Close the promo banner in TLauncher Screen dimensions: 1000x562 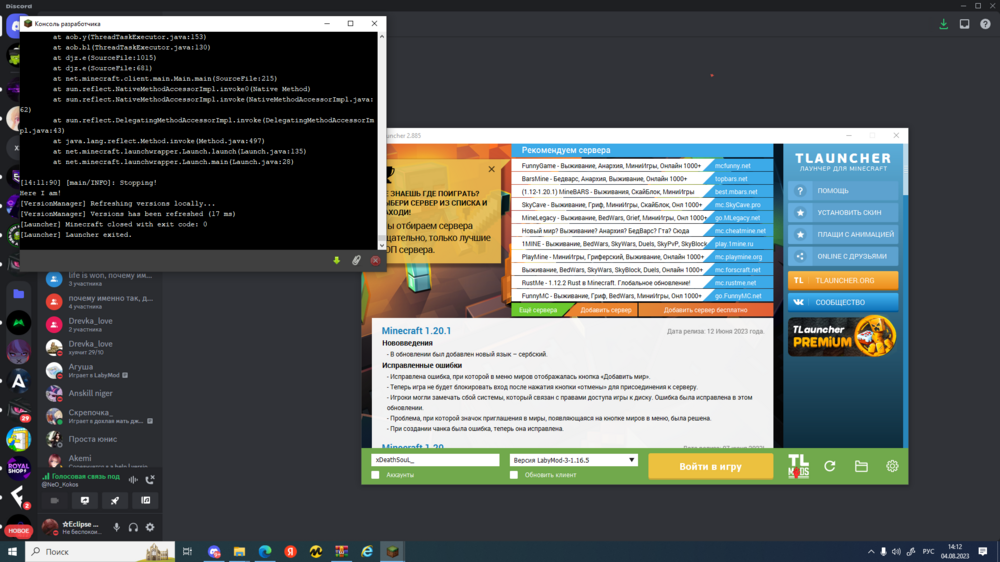pyautogui.click(x=491, y=169)
